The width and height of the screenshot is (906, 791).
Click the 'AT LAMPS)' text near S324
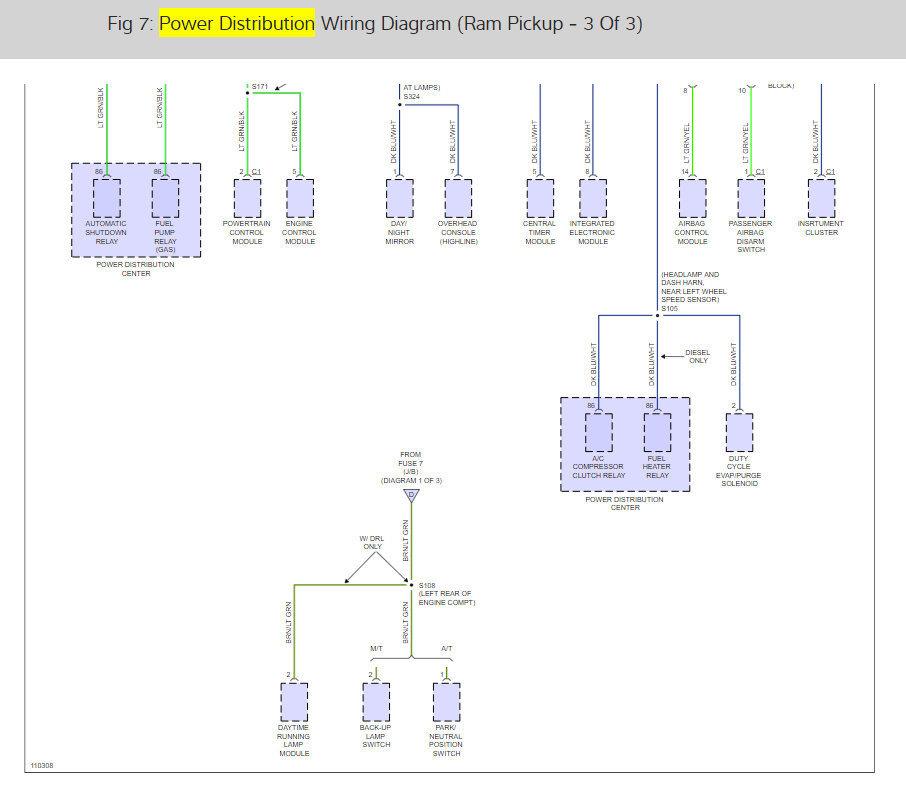[422, 87]
